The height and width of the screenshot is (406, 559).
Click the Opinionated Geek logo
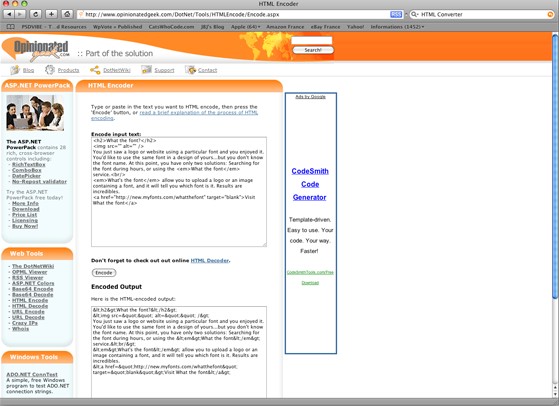tap(36, 50)
